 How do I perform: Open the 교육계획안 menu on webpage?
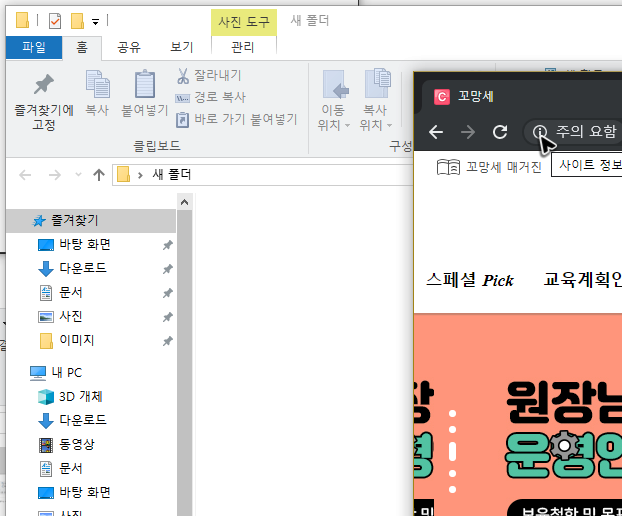[x=582, y=280]
